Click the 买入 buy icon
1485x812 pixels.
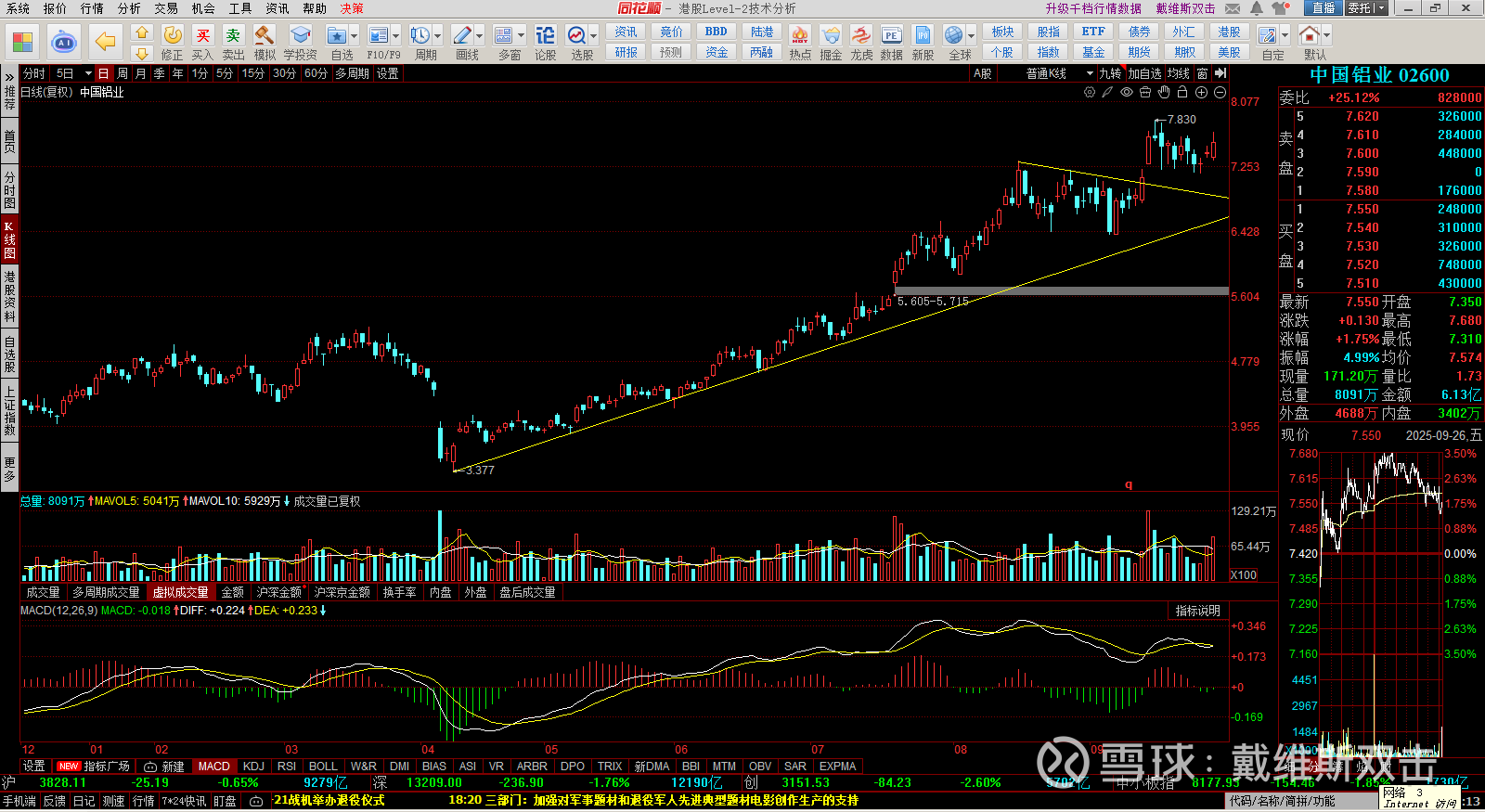[x=202, y=36]
